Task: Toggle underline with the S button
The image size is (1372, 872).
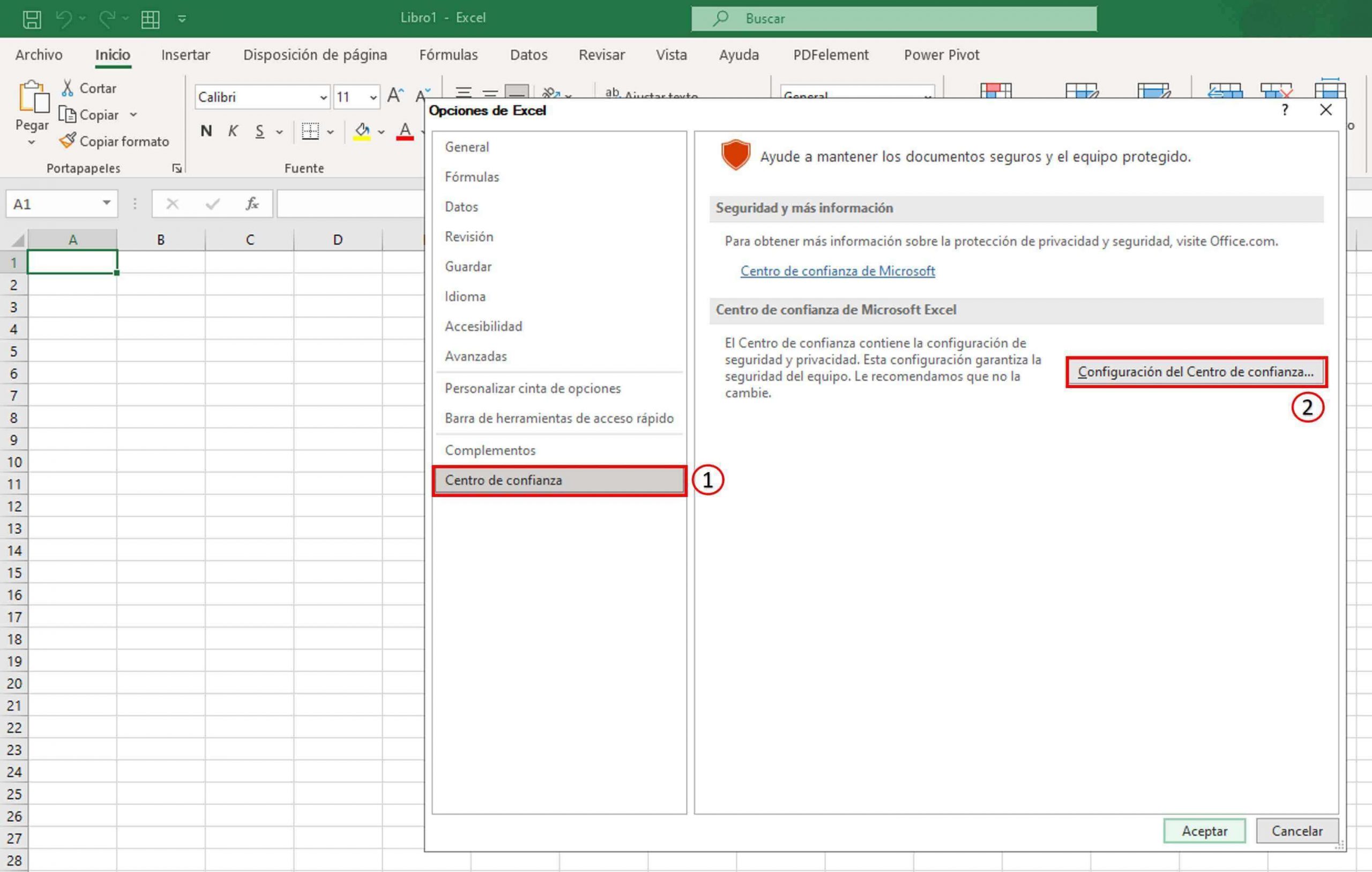Action: 259,131
